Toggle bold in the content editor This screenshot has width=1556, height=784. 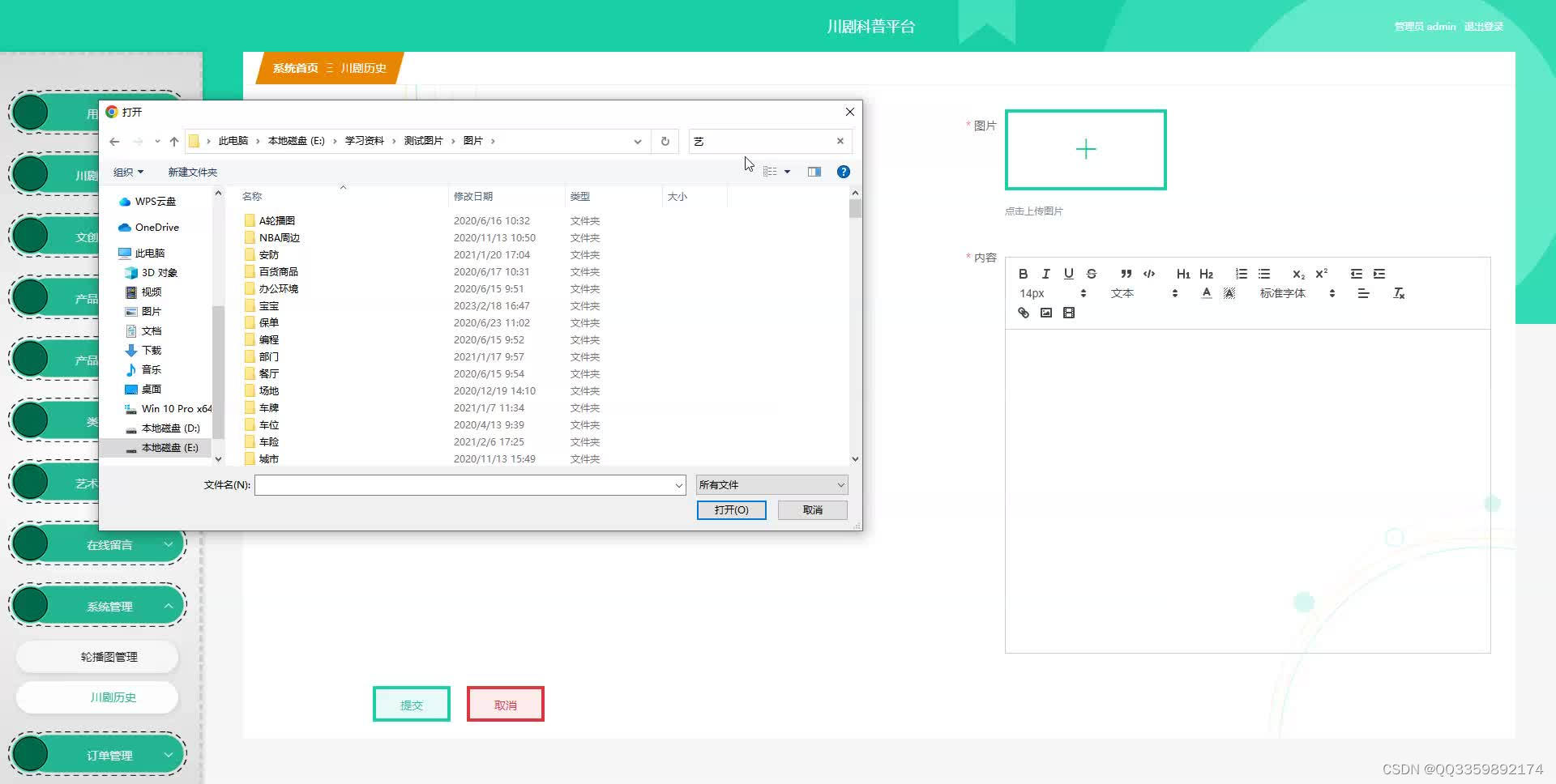point(1023,274)
